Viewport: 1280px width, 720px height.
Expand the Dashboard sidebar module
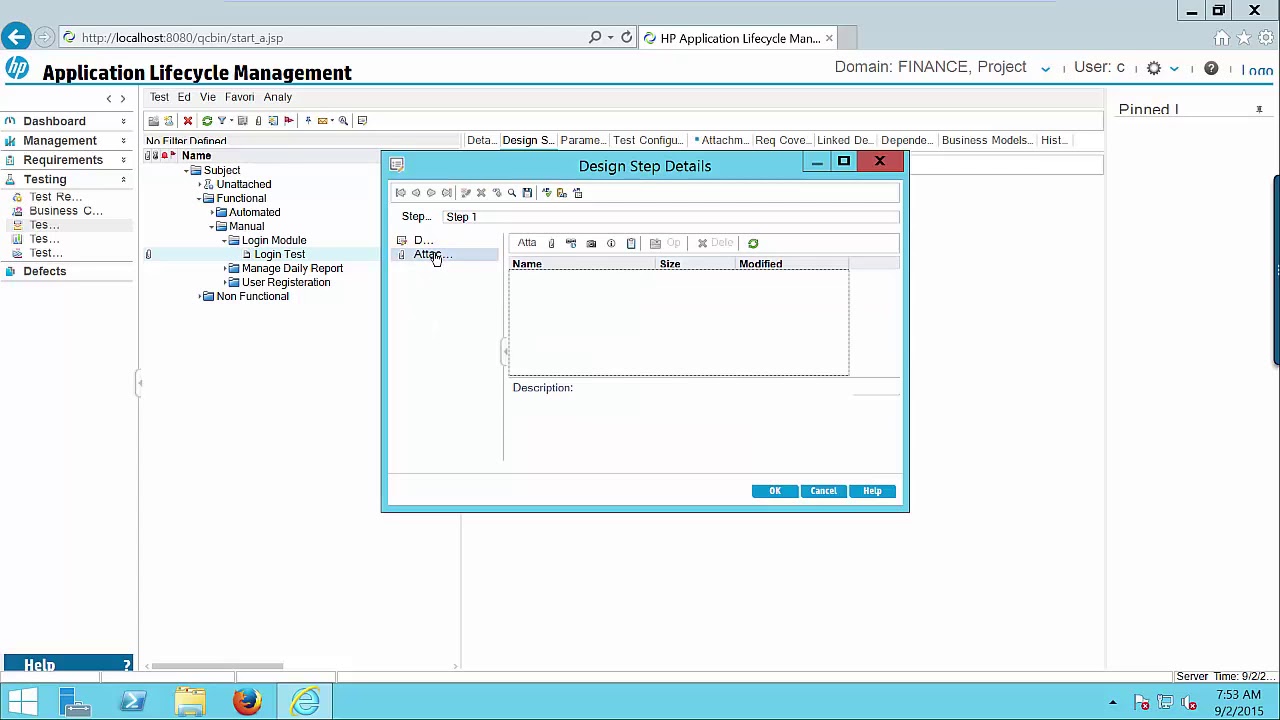point(123,122)
